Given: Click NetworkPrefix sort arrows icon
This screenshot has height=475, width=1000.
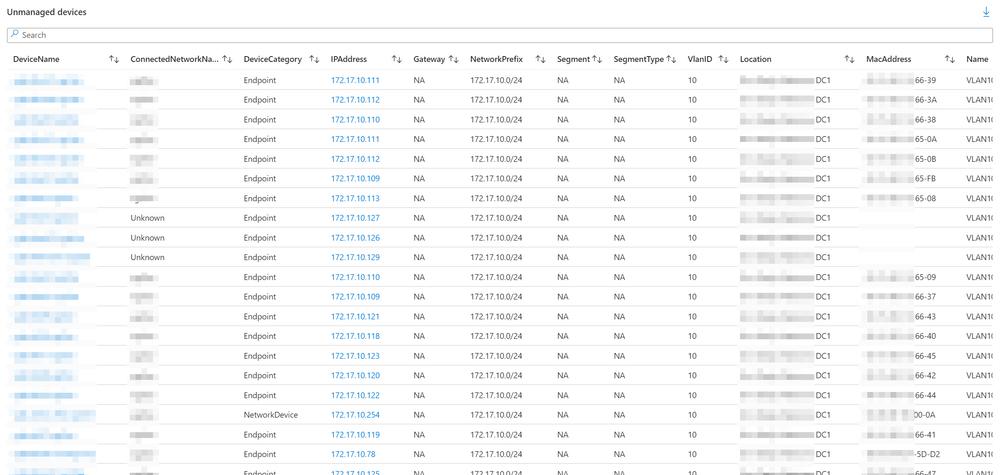Looking at the screenshot, I should click(x=540, y=59).
